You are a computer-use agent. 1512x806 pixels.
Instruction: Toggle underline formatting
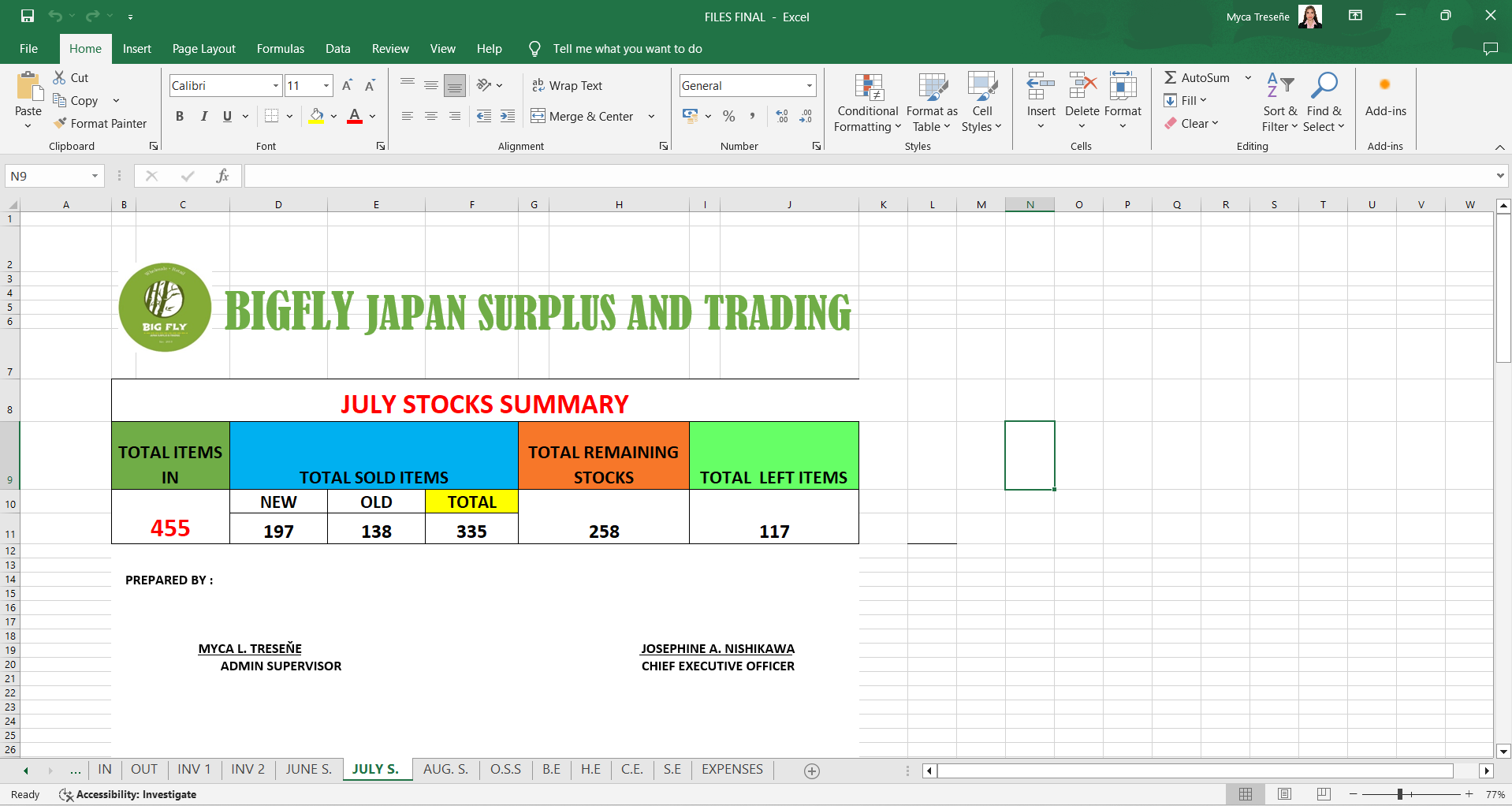(227, 116)
